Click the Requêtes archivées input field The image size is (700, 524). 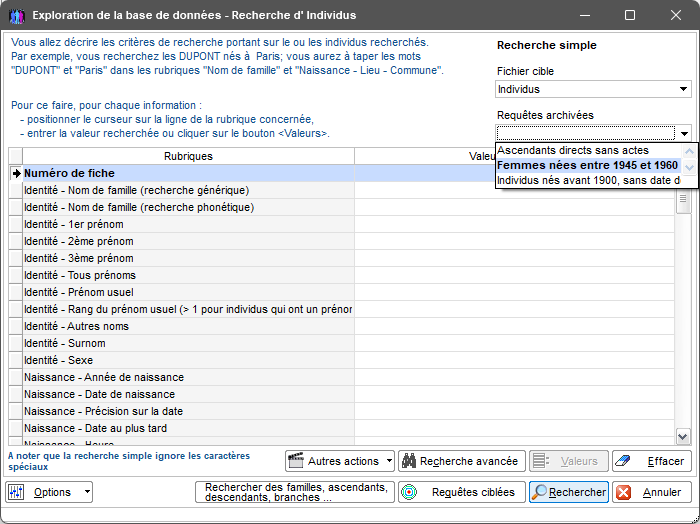(586, 133)
